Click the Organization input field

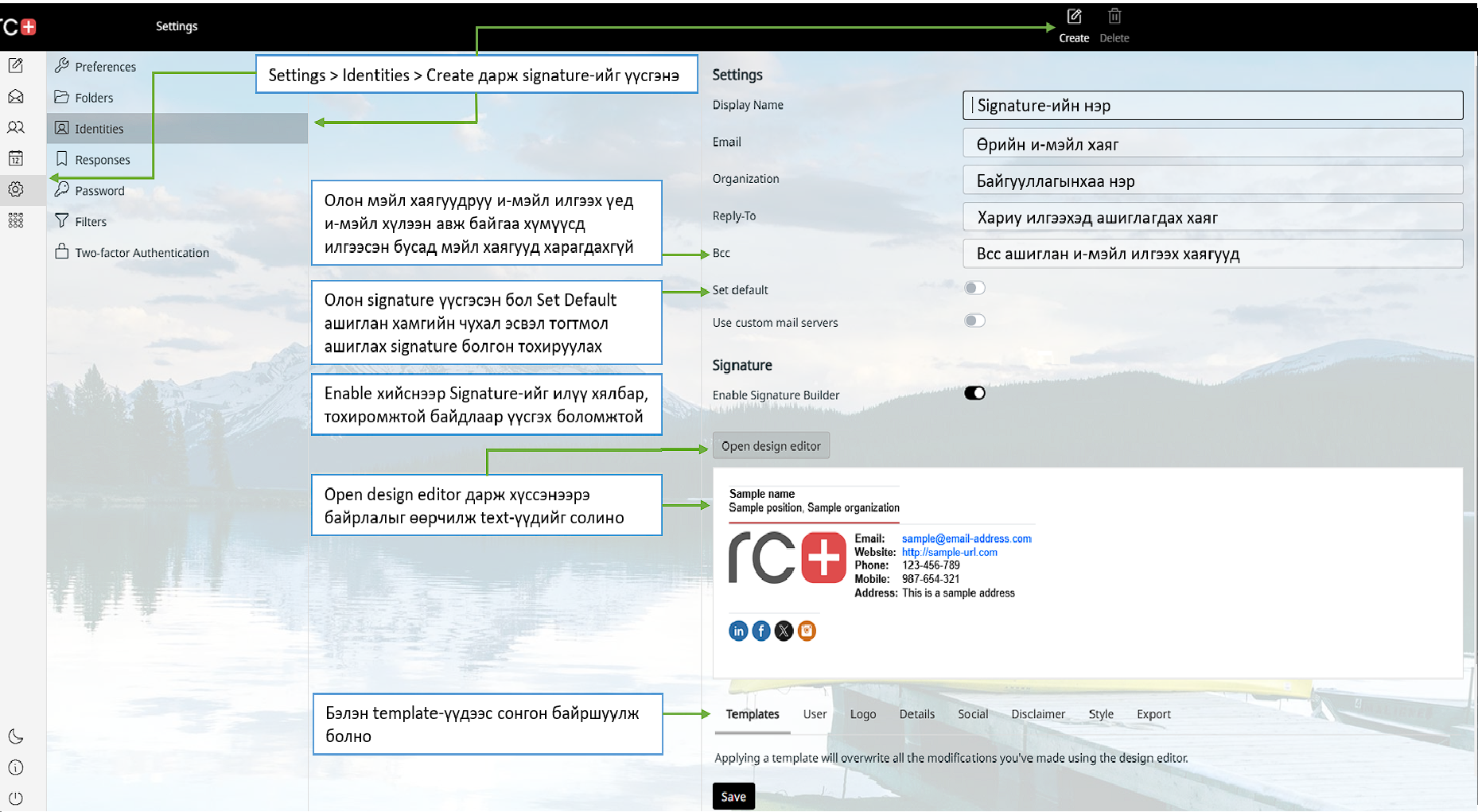coord(1212,180)
